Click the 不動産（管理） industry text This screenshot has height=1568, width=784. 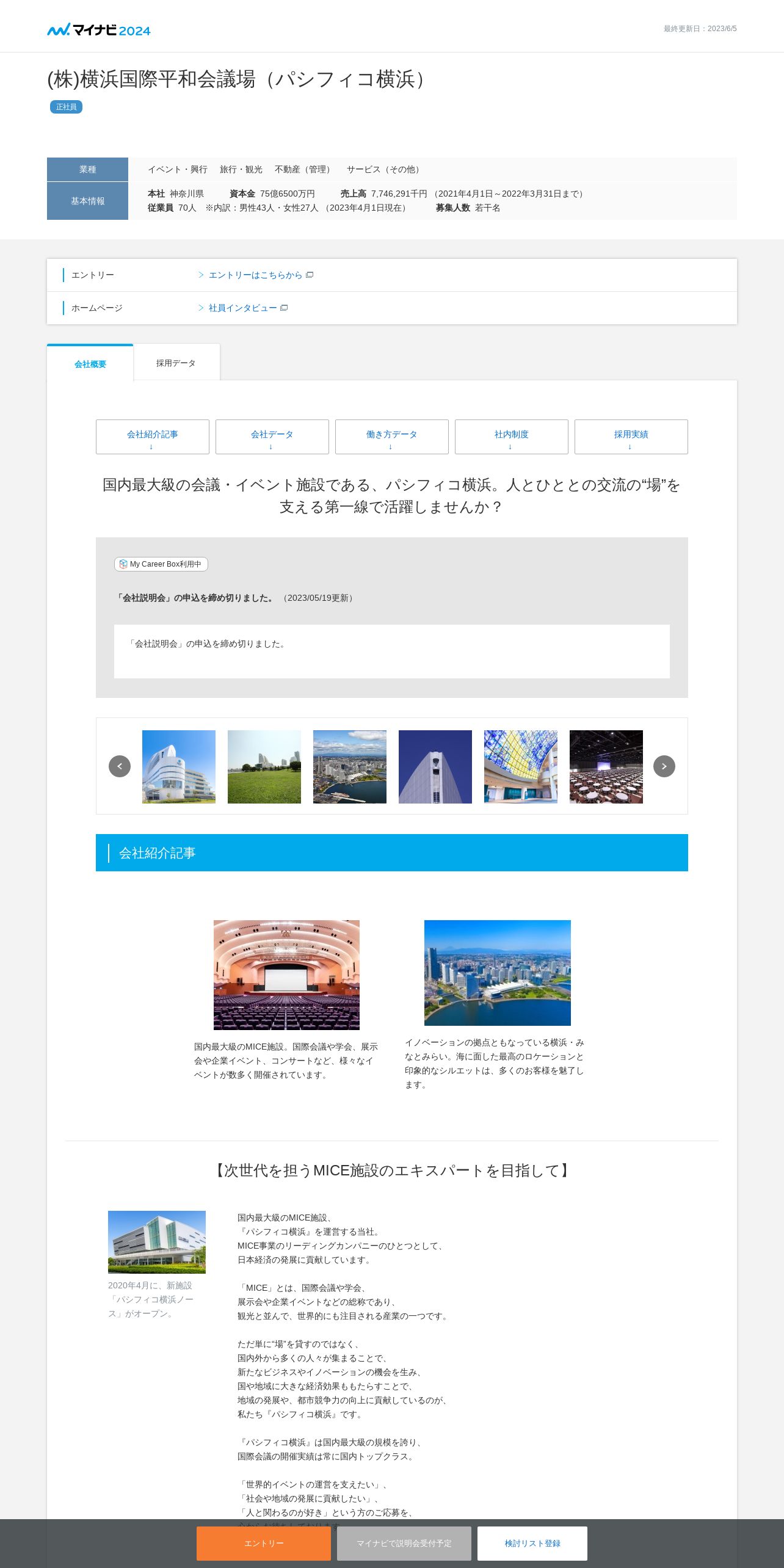tap(305, 169)
